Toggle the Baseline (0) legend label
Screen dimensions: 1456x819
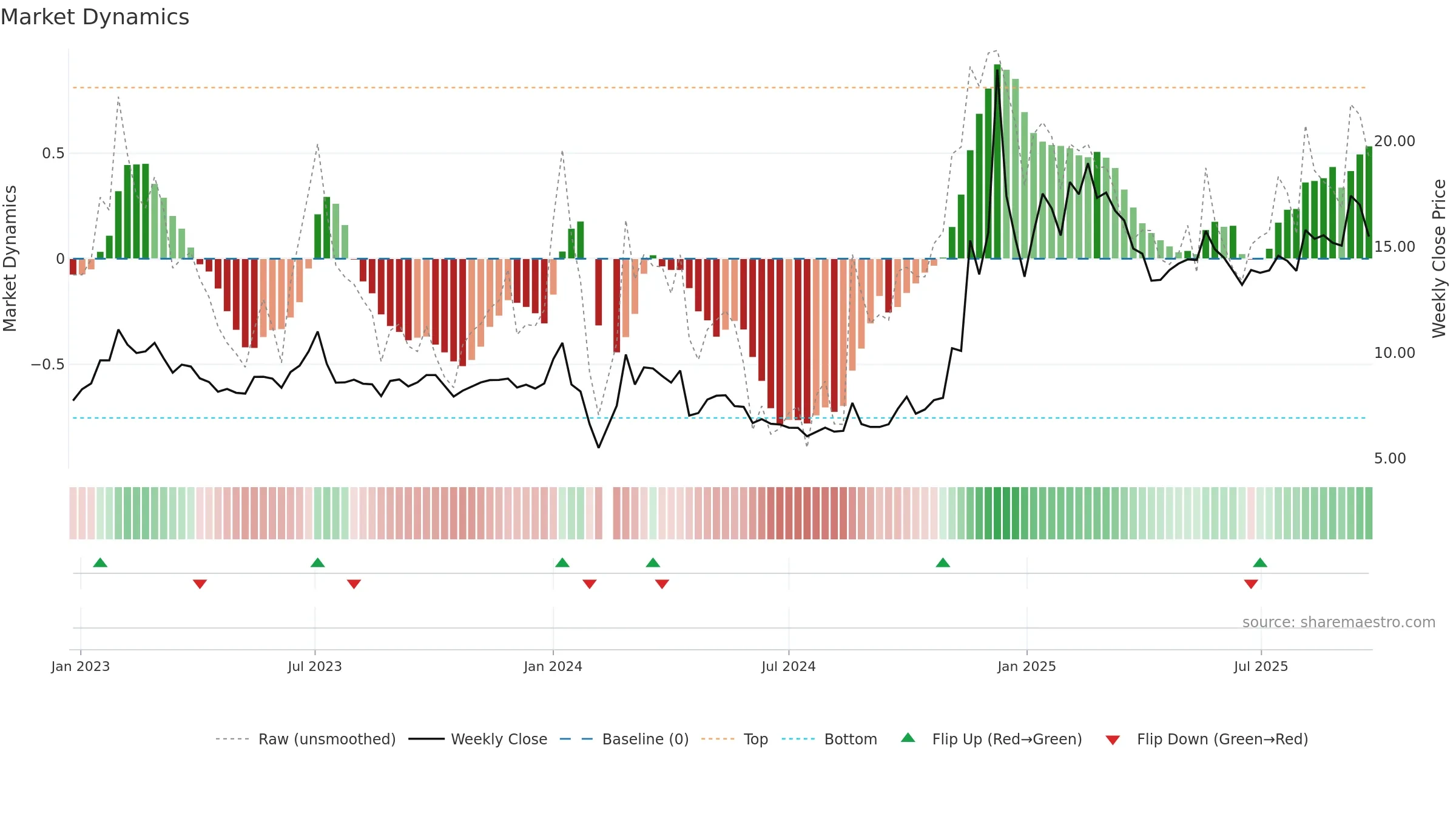(x=645, y=740)
